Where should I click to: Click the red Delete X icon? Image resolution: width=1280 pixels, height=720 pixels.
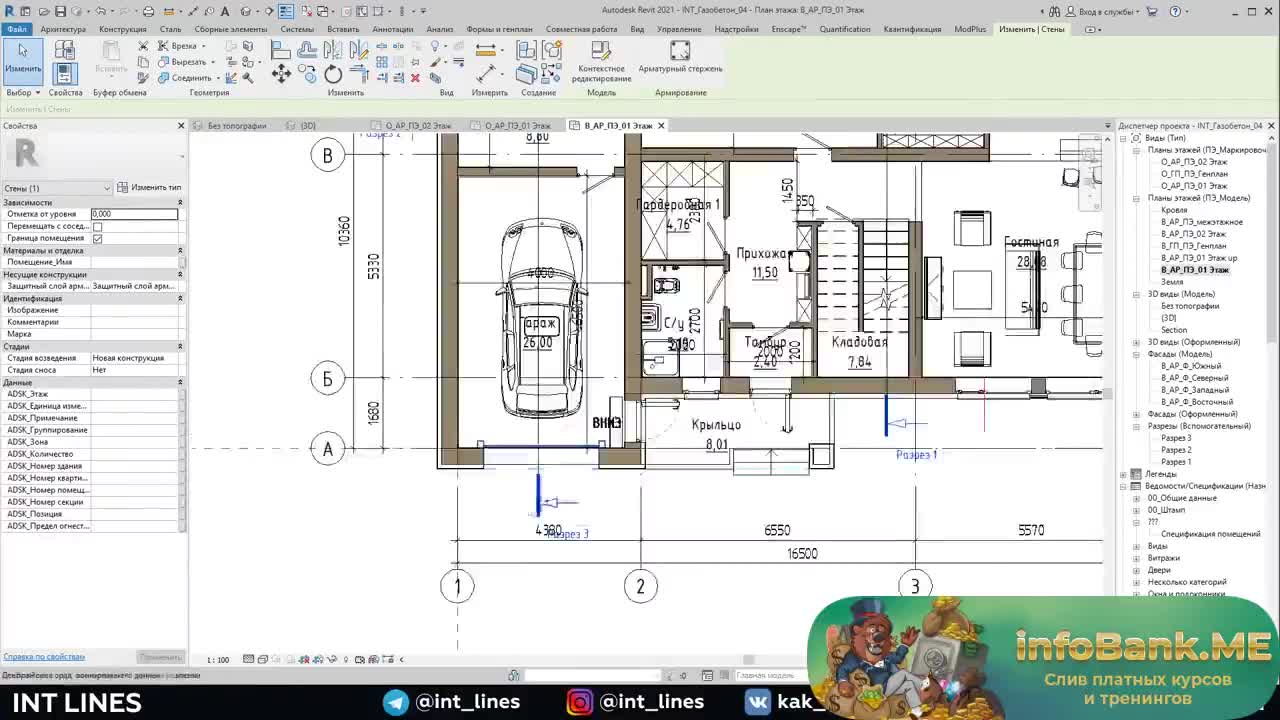click(x=415, y=77)
